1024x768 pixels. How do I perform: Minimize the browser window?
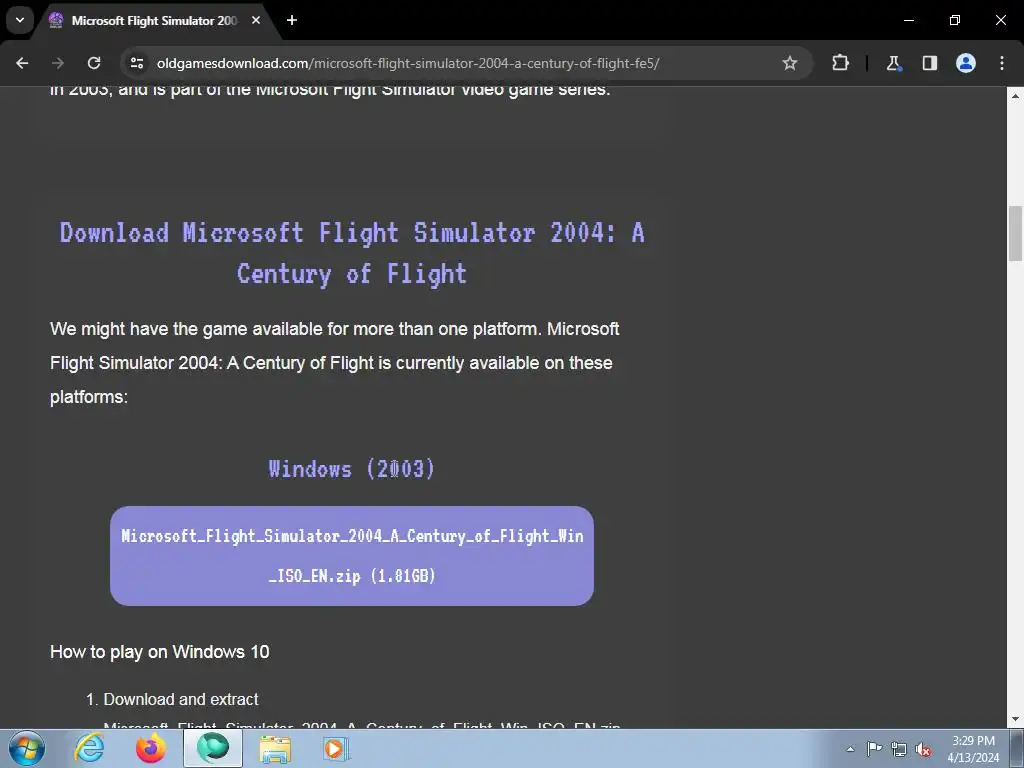coord(908,20)
